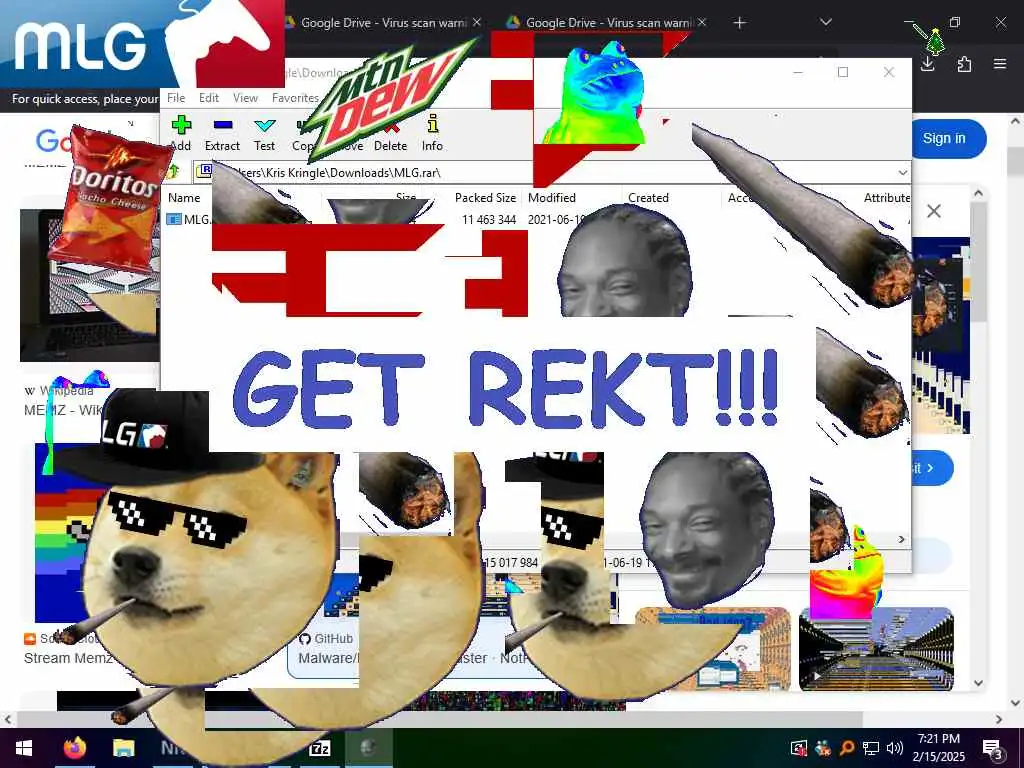Viewport: 1024px width, 768px height.
Task: Open the 7-Zip Edit menu
Action: coord(209,97)
